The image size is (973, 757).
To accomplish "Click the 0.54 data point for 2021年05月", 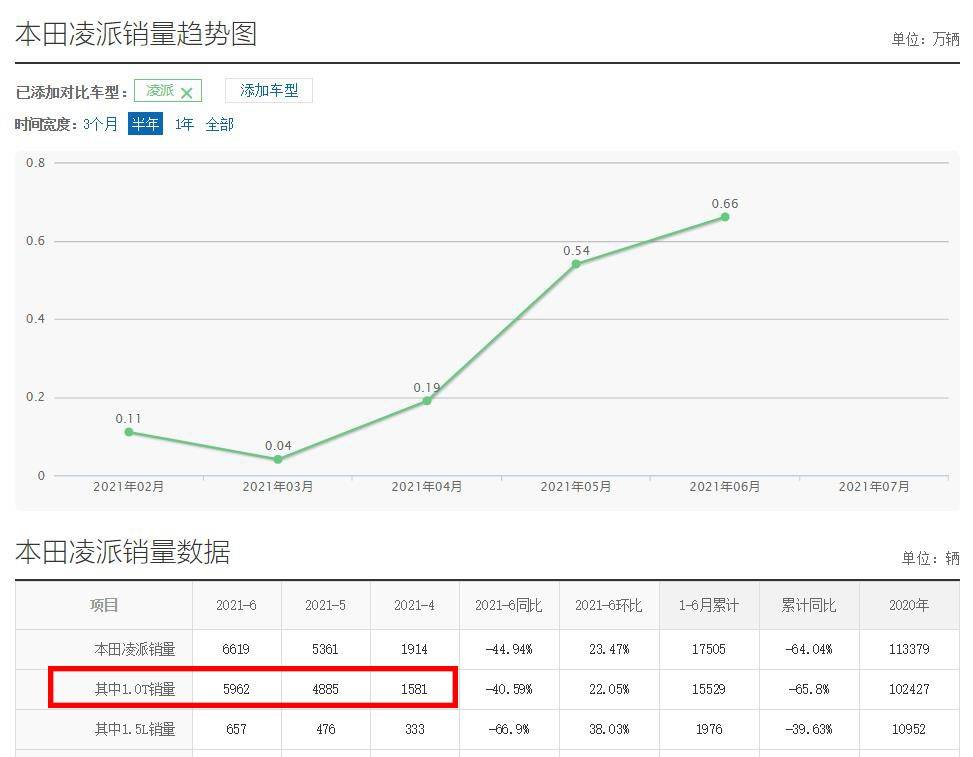I will 576,264.
